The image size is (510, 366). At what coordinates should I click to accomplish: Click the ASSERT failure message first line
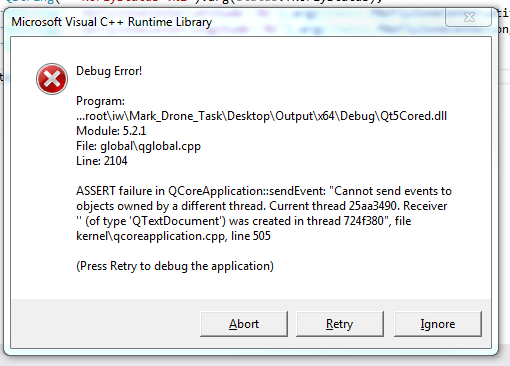(x=264, y=191)
